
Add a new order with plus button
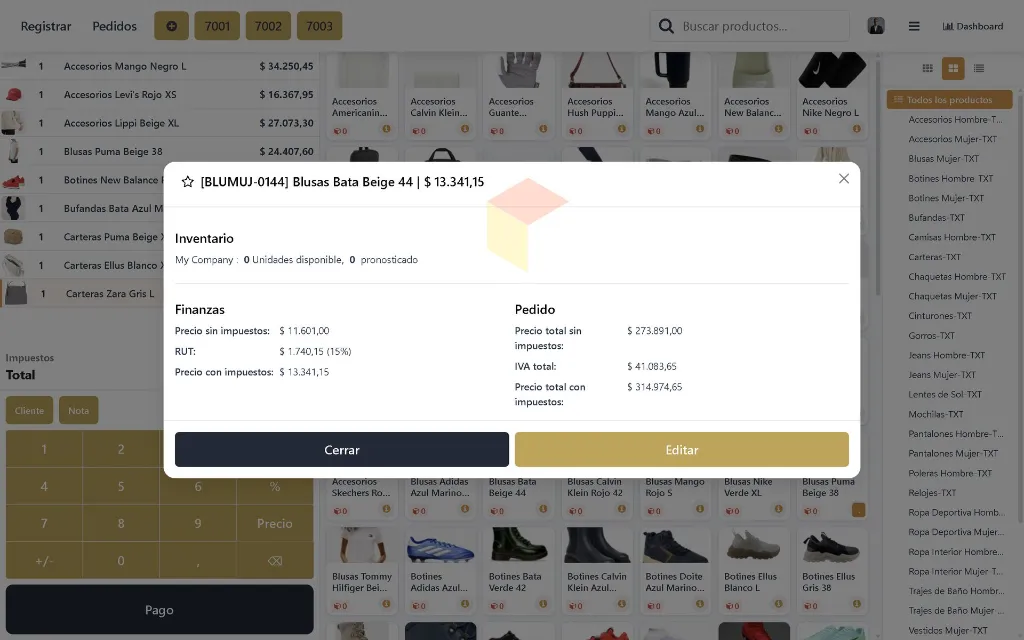tap(171, 26)
